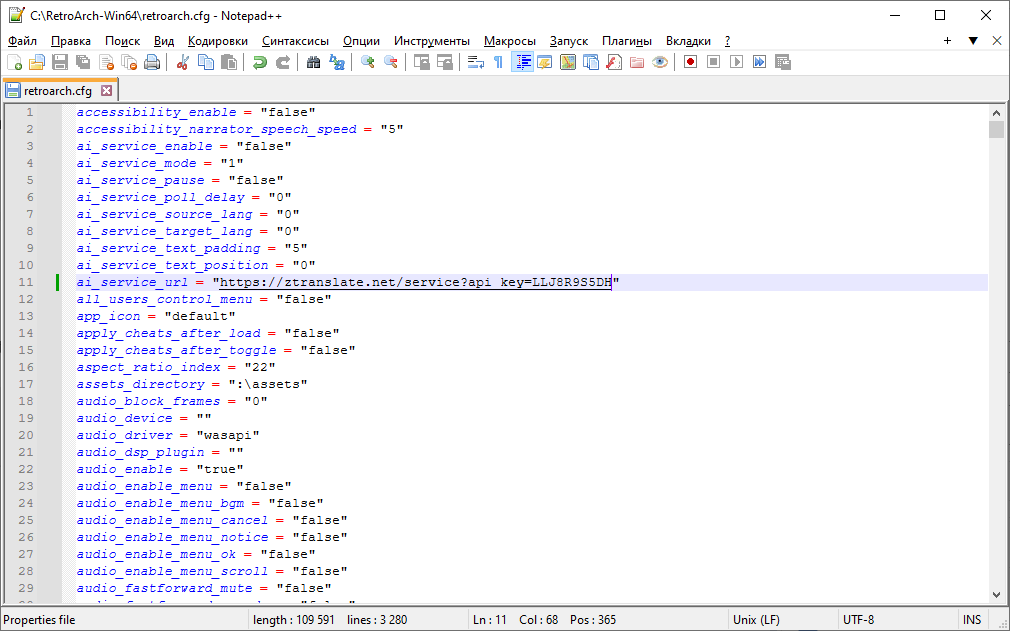The width and height of the screenshot is (1010, 631).
Task: Open the Правка menu
Action: click(71, 41)
